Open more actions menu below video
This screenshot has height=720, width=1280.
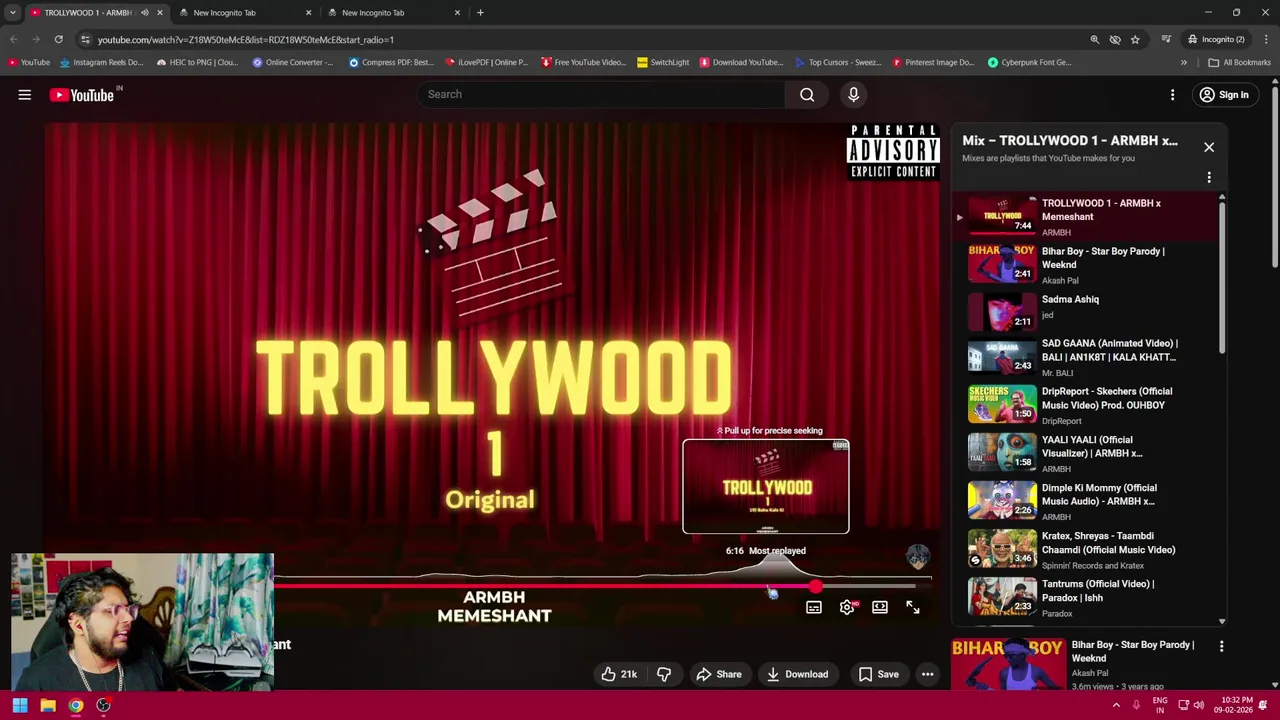click(927, 674)
